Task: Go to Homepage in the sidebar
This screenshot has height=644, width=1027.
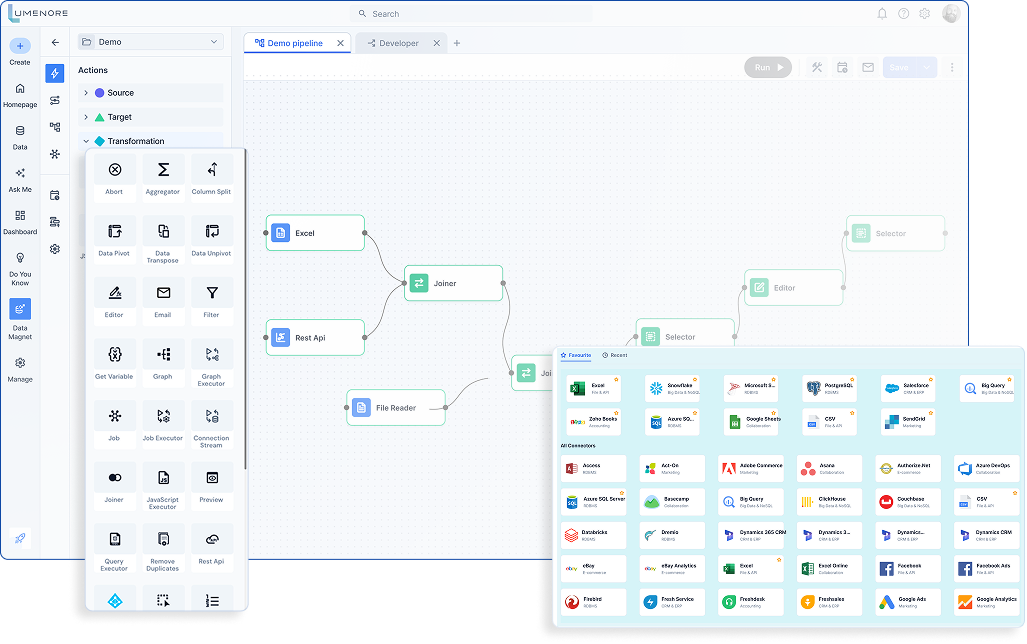Action: tap(20, 96)
